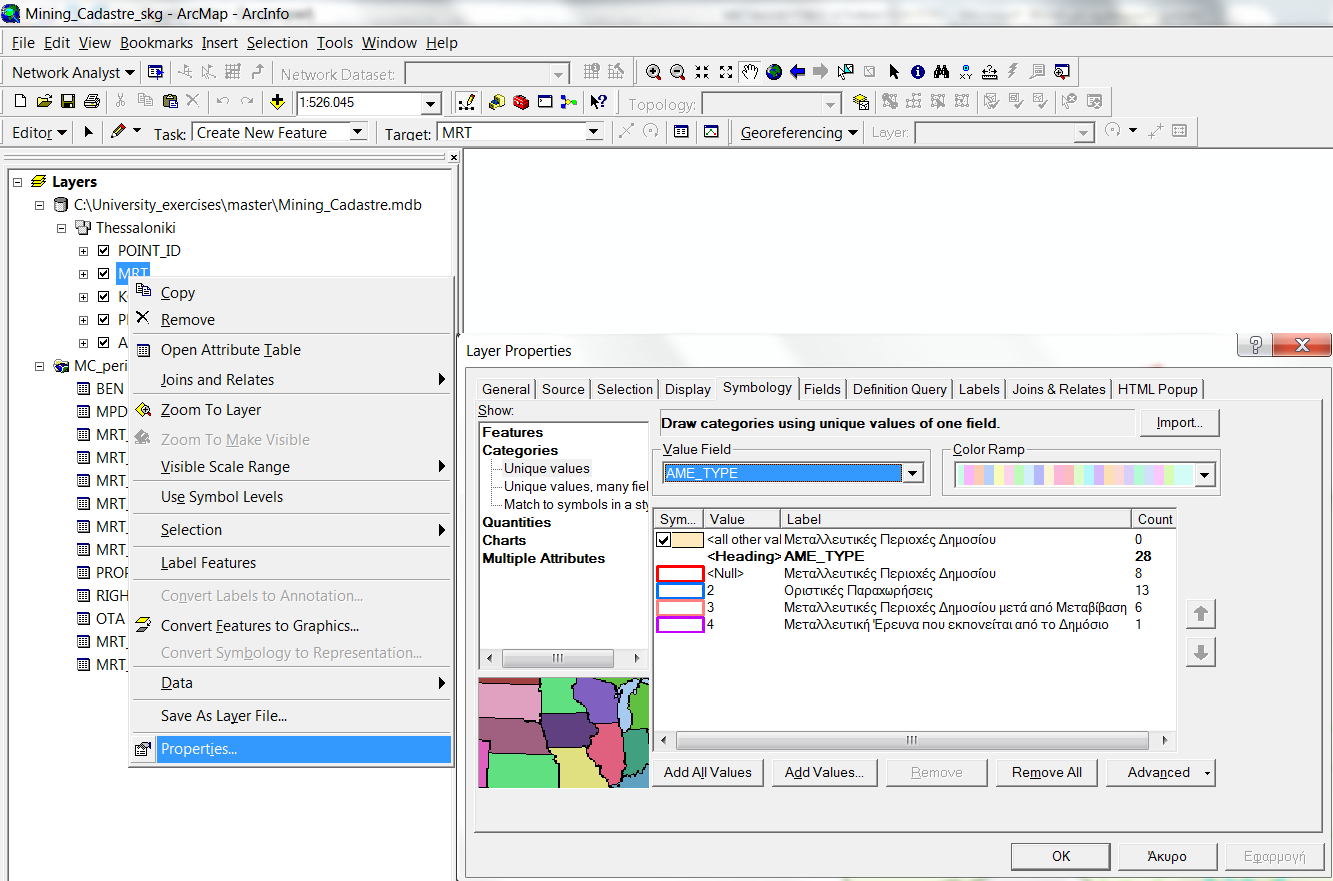Click the Fixed Zoom In icon
The image size is (1333, 881).
tap(701, 72)
